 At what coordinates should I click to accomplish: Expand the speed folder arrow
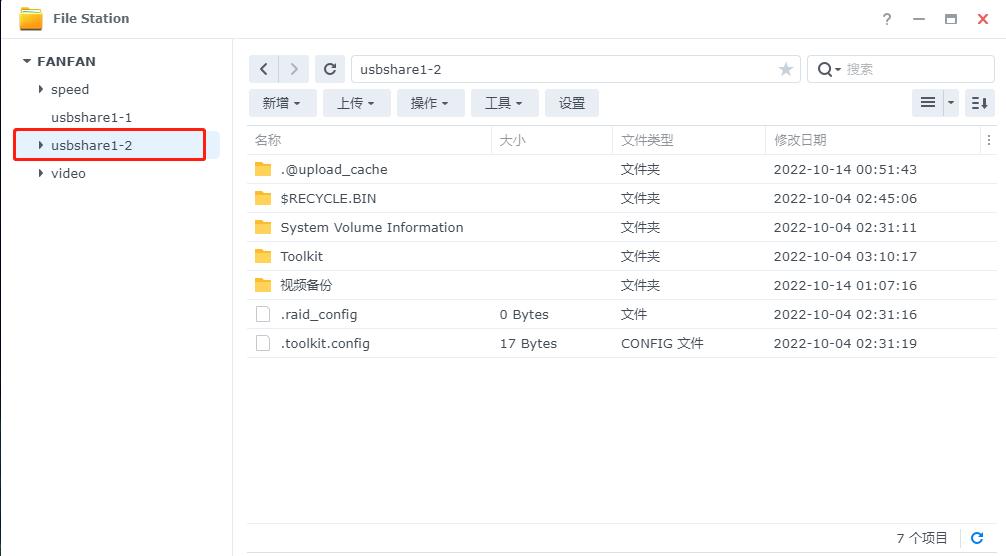tap(40, 89)
